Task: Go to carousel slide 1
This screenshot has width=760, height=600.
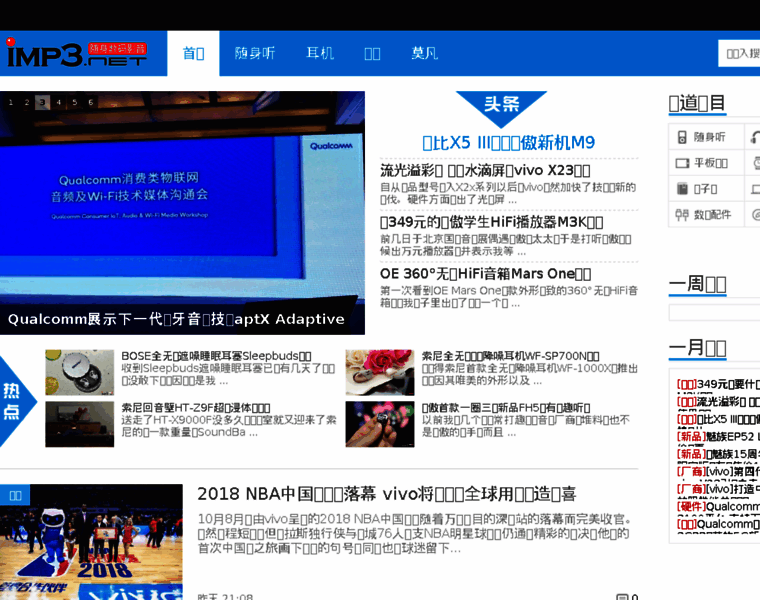Action: (11, 102)
